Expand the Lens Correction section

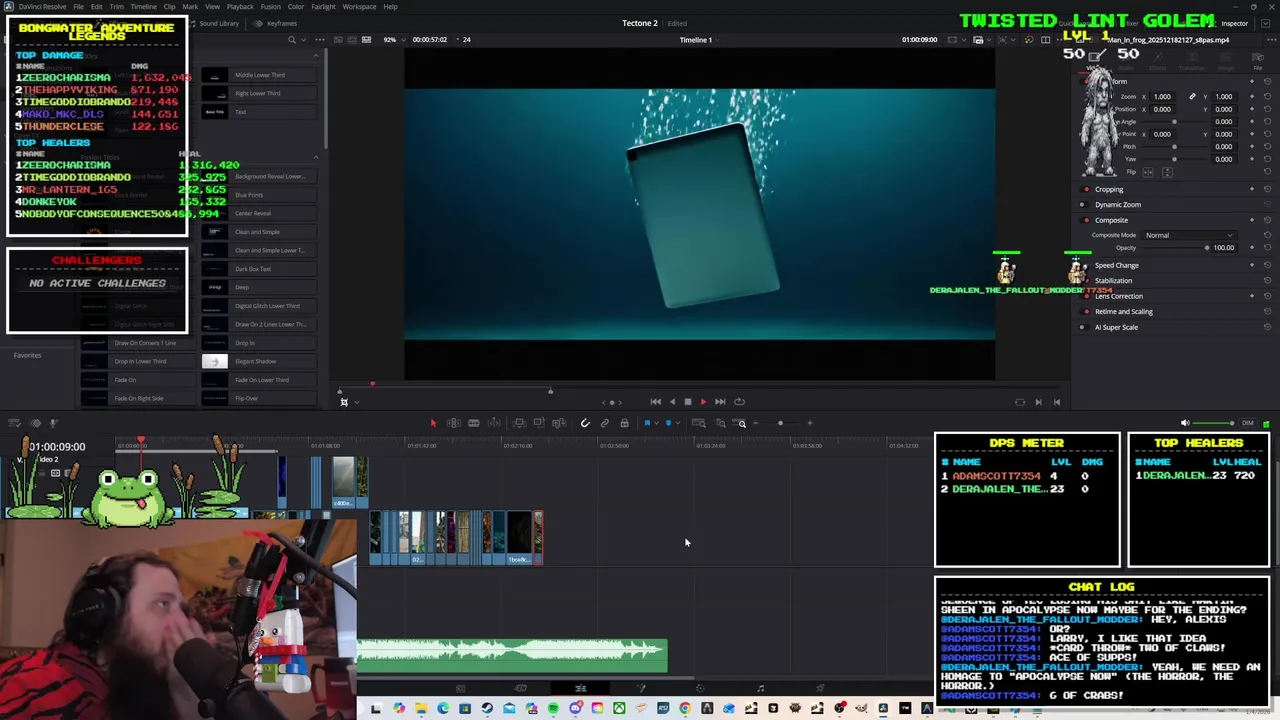(x=1119, y=296)
